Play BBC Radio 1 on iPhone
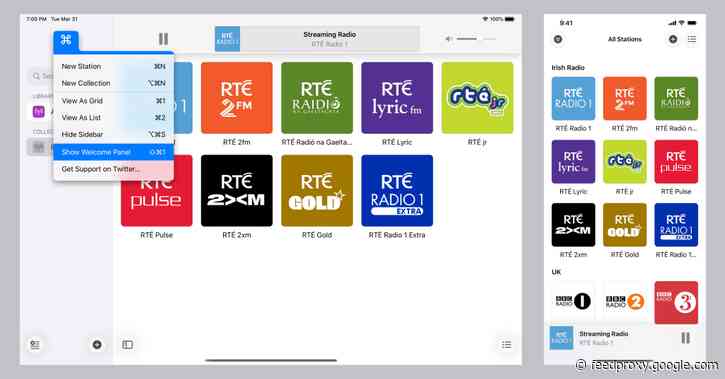 pyautogui.click(x=573, y=302)
